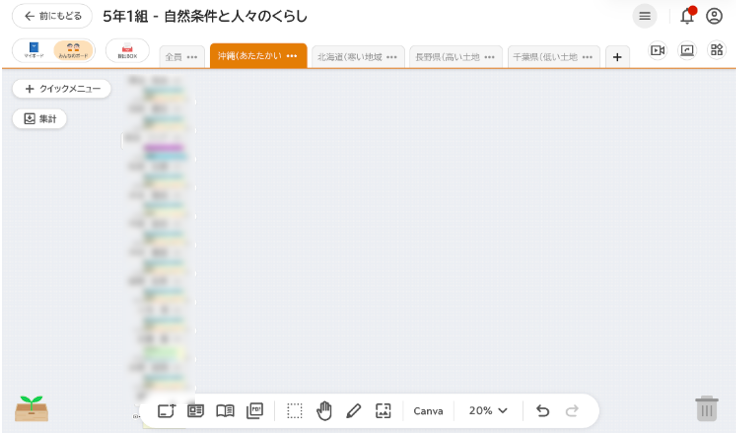736x433 pixels.
Task: Switch to みんなのボード mode
Action: click(73, 51)
